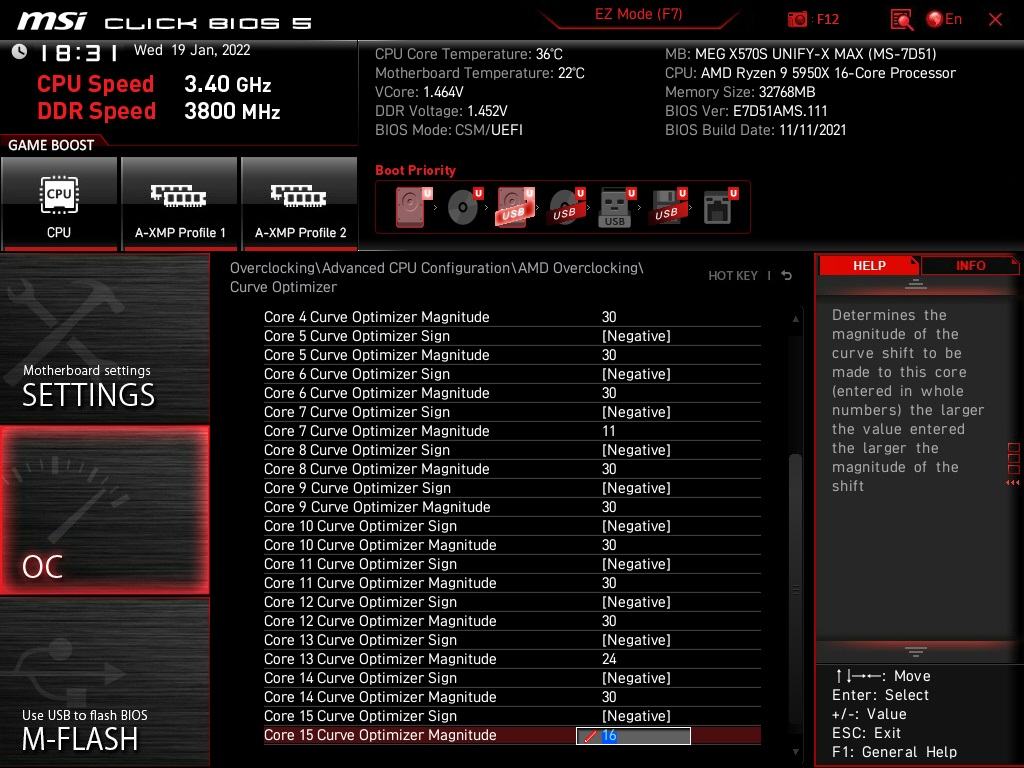1024x768 pixels.
Task: Select Core 12 Curve Optimizer Magnitude row
Action: 512,621
